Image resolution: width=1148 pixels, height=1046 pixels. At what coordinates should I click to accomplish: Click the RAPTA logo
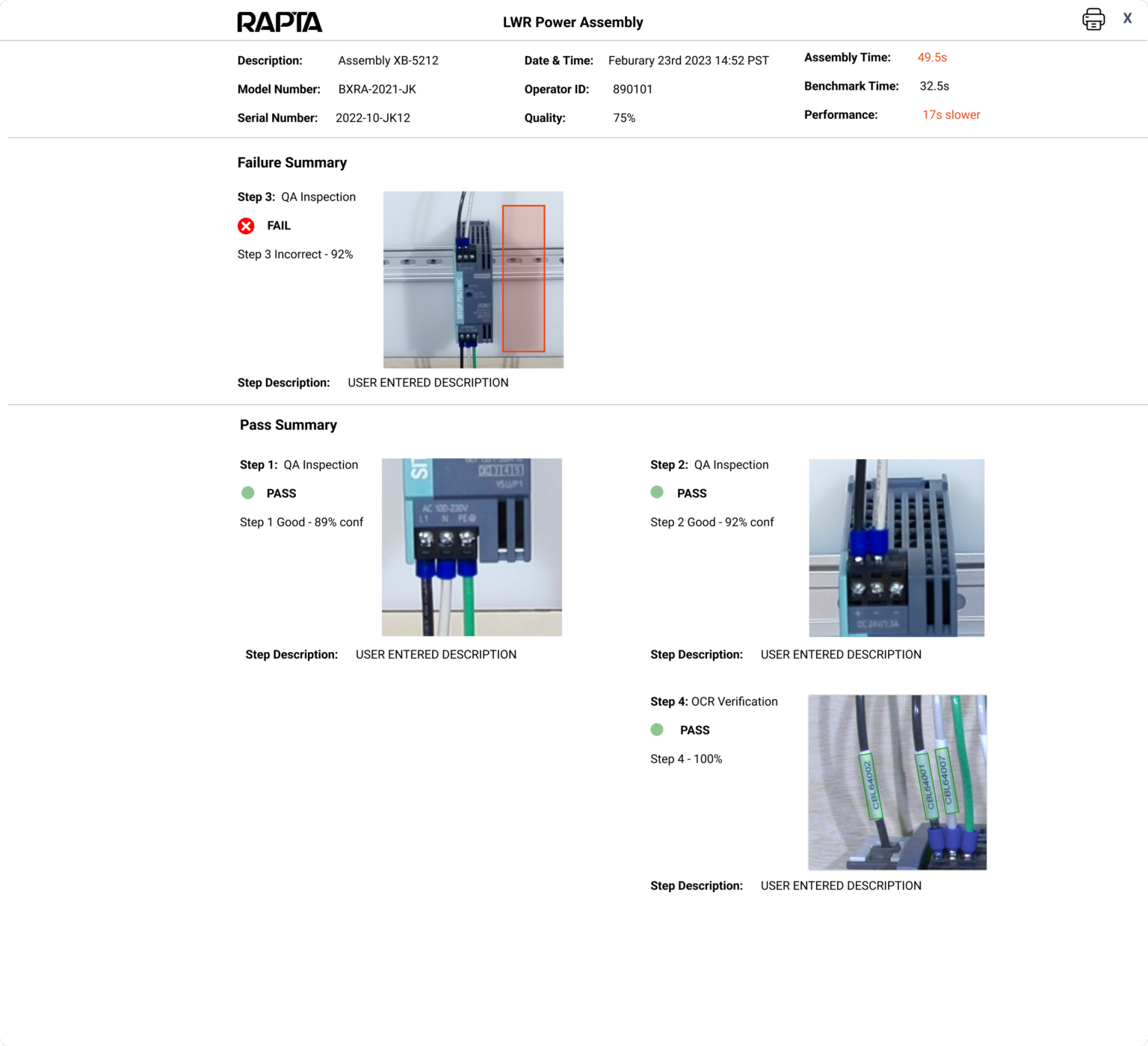(279, 22)
